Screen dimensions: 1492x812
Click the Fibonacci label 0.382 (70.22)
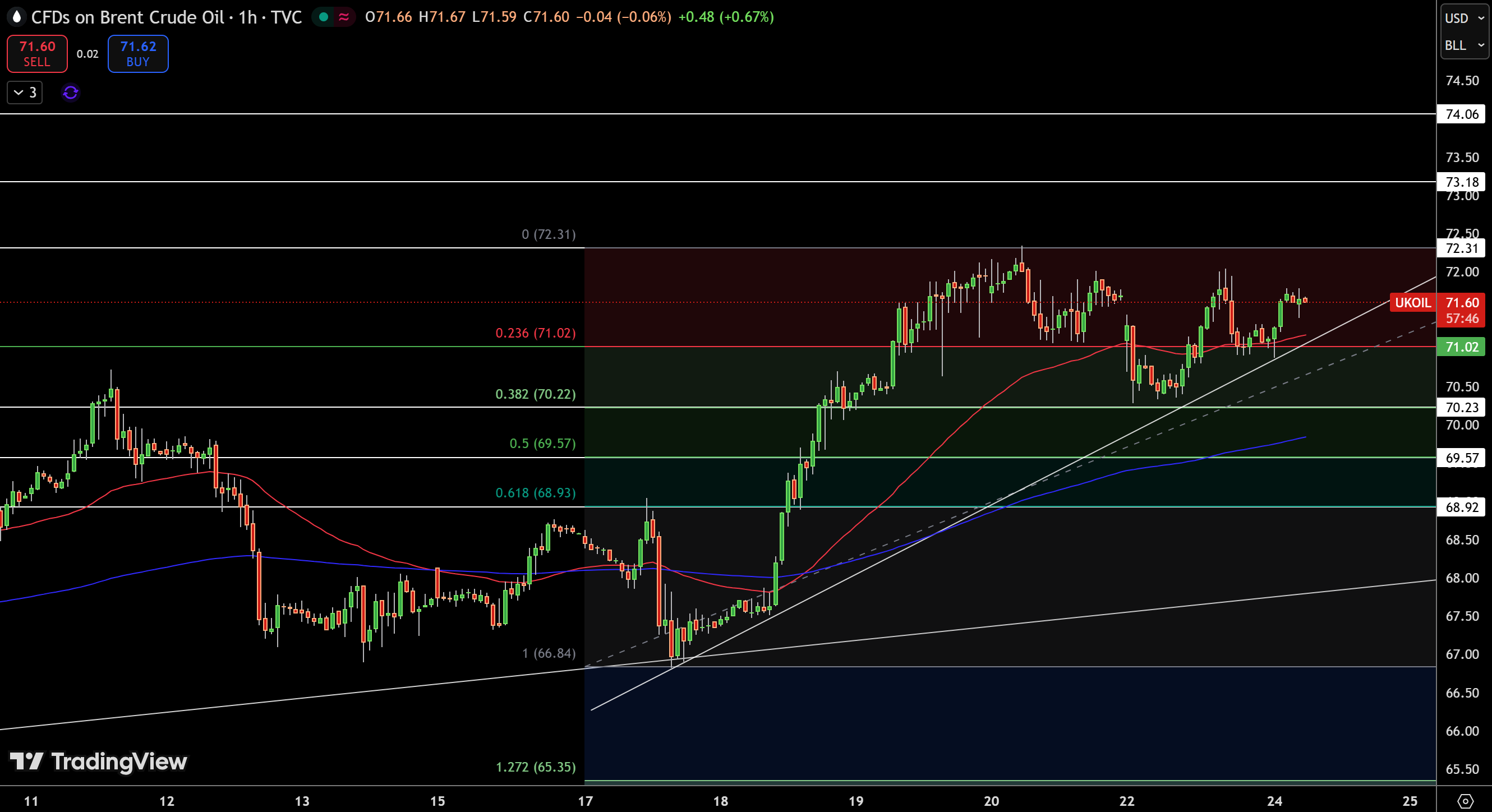tap(536, 394)
